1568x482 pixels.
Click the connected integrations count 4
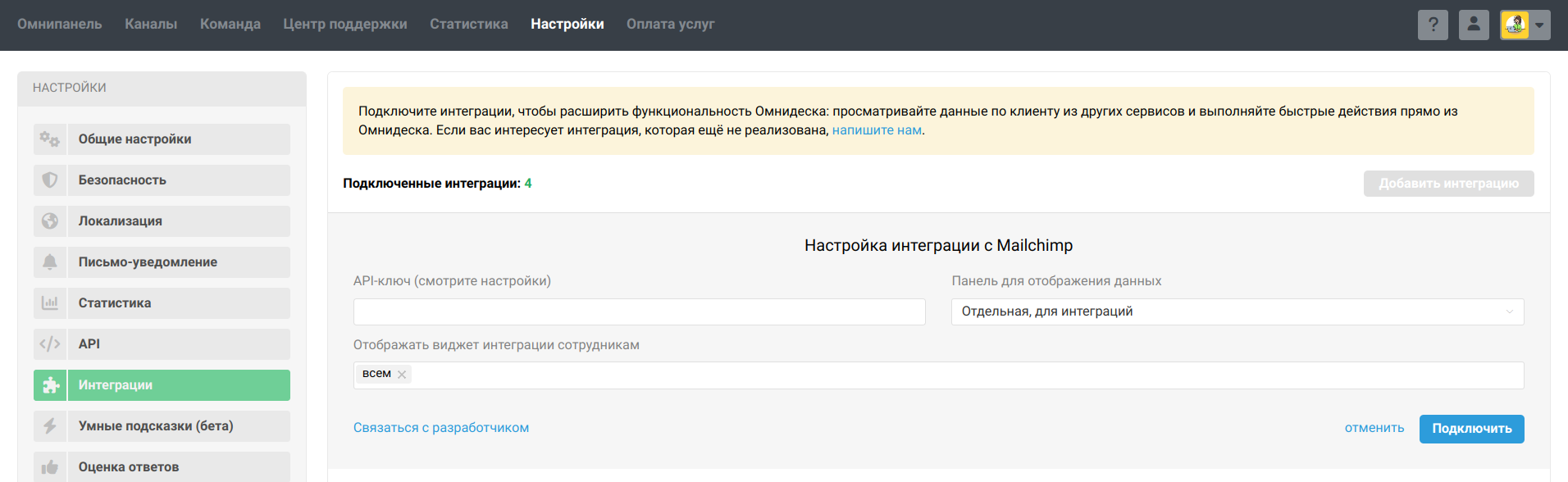(x=528, y=184)
